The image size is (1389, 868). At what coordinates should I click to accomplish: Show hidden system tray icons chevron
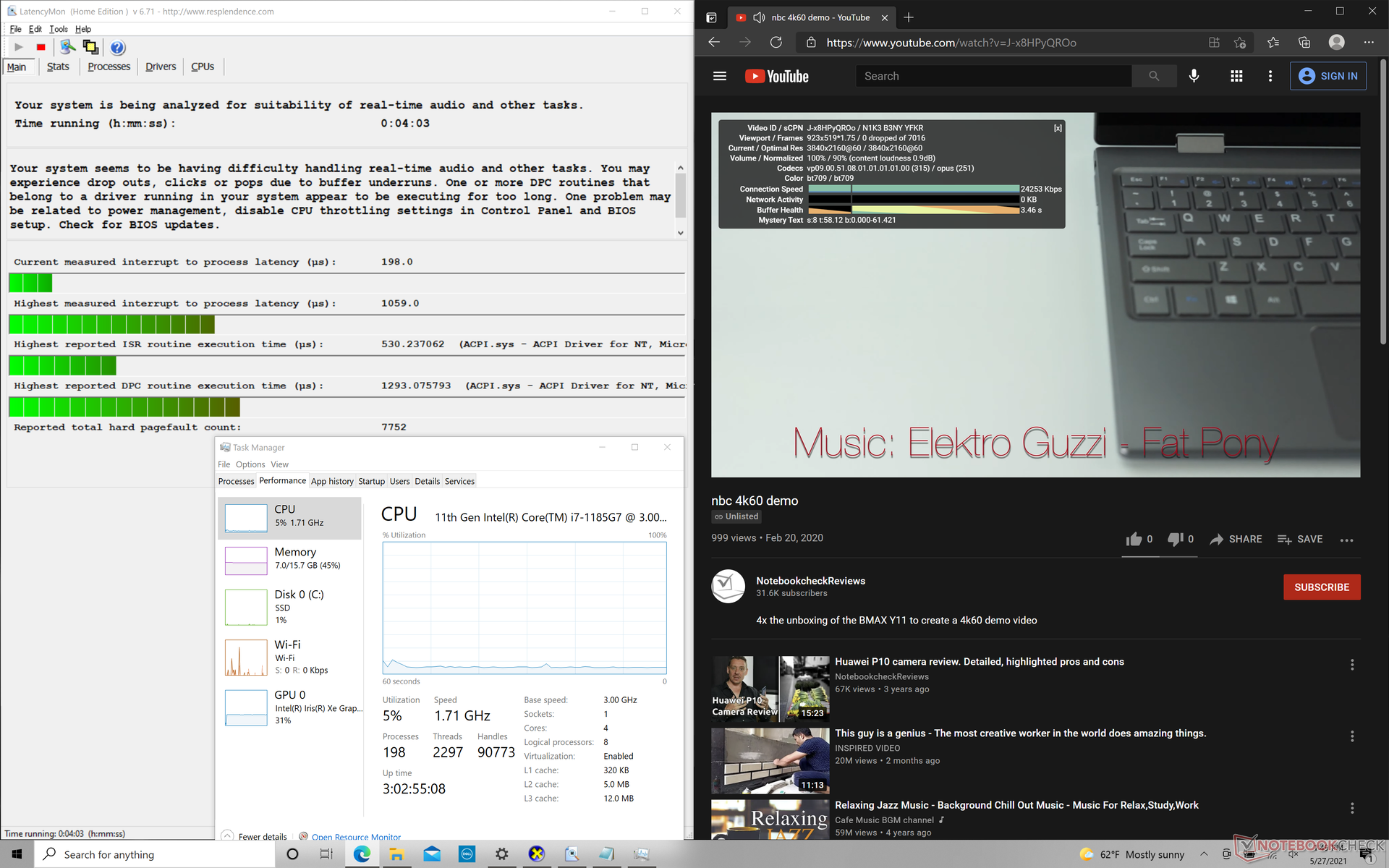pos(1204,854)
